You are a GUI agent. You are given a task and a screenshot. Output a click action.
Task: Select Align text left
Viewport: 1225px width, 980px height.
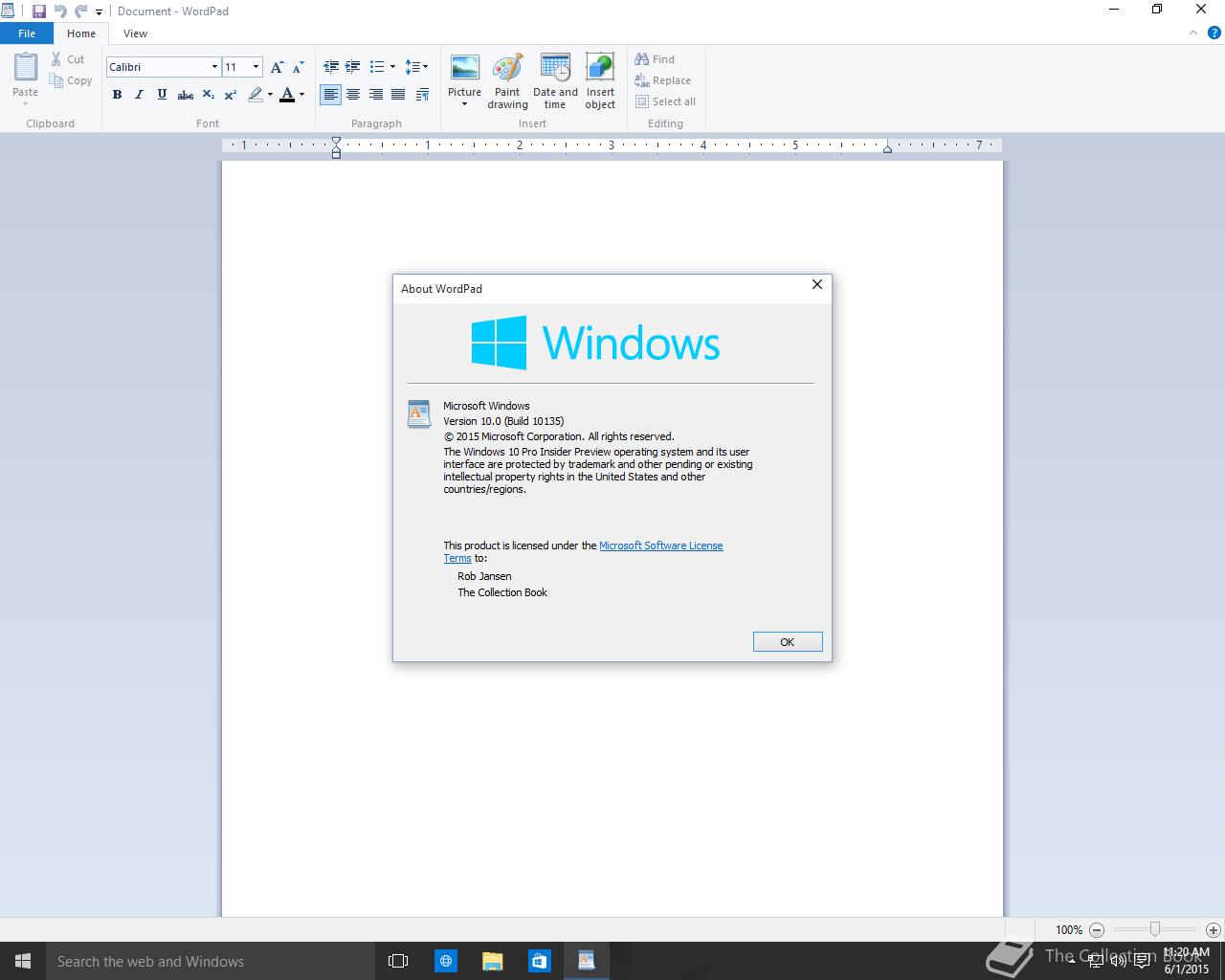pyautogui.click(x=331, y=95)
